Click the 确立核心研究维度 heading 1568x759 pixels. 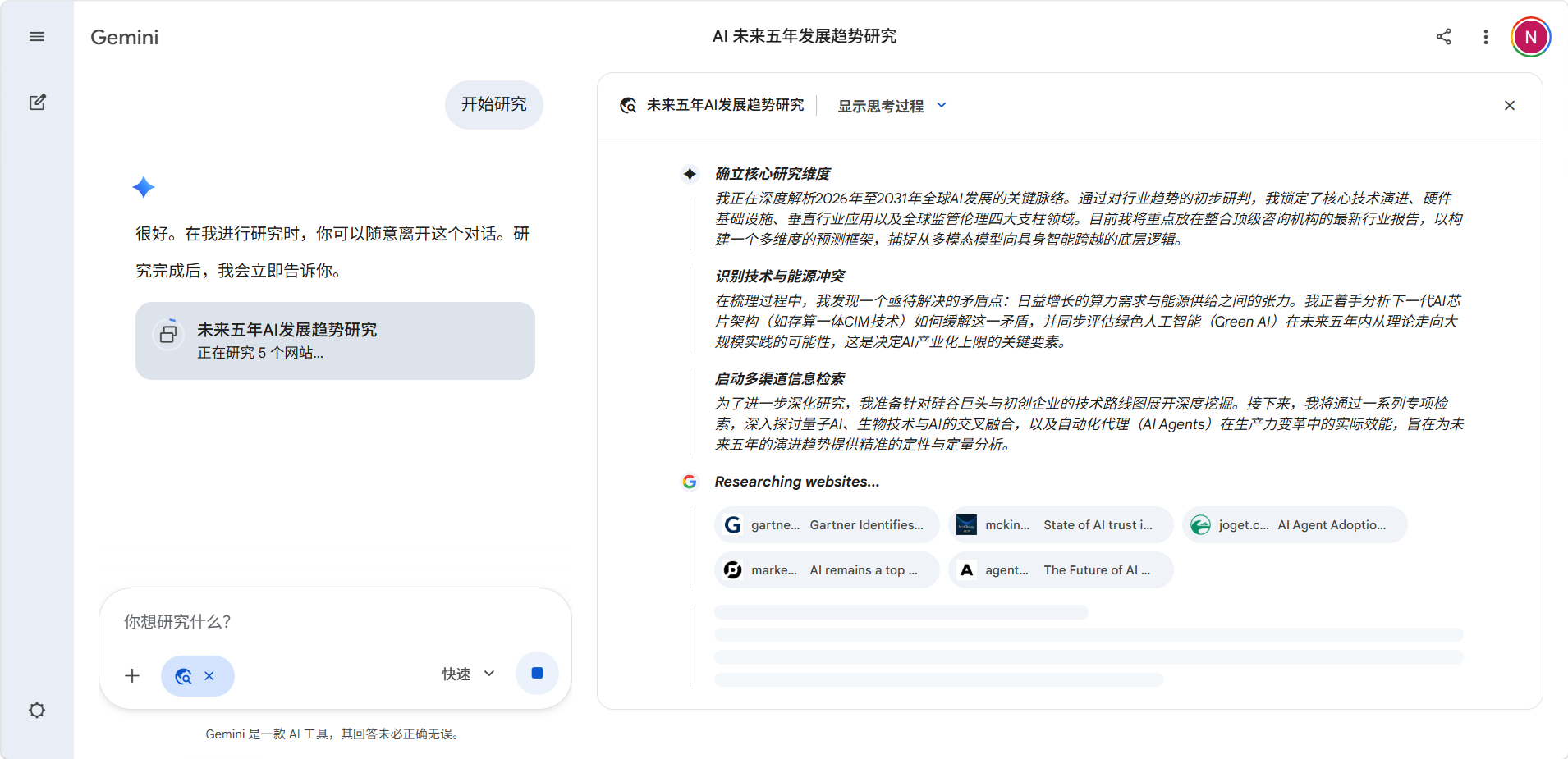773,174
